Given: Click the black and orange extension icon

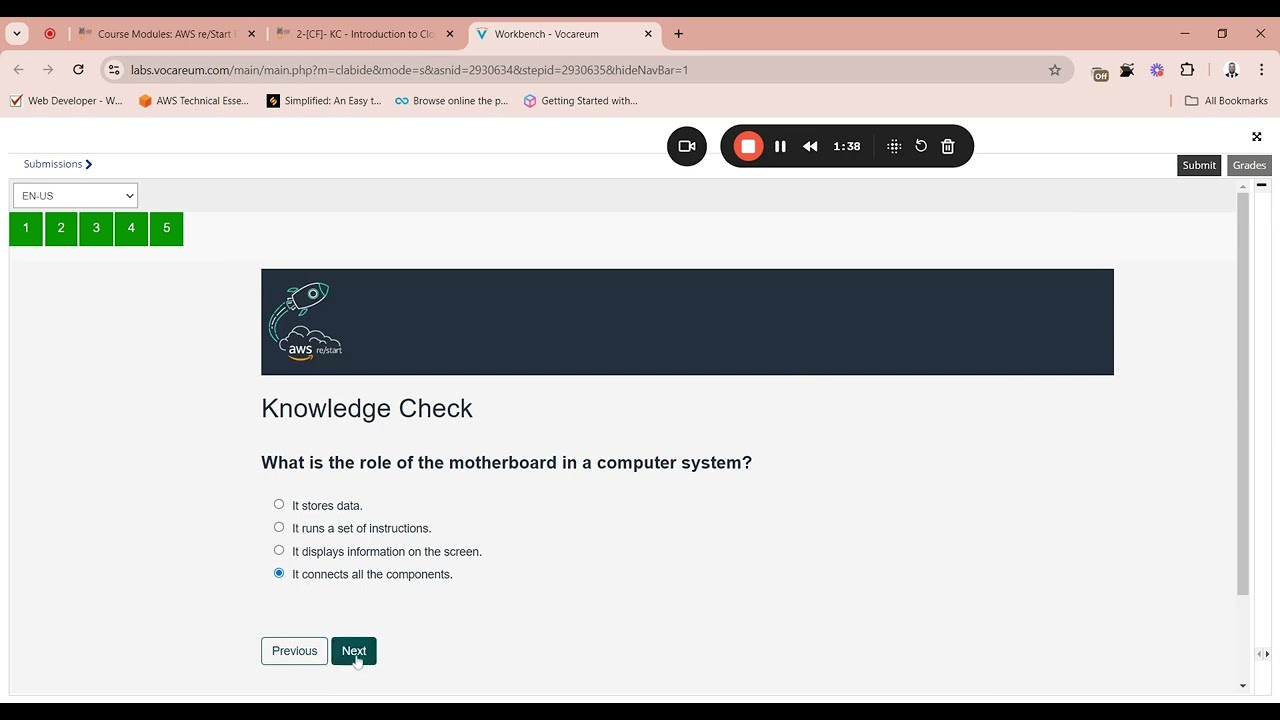Looking at the screenshot, I should 1127,70.
